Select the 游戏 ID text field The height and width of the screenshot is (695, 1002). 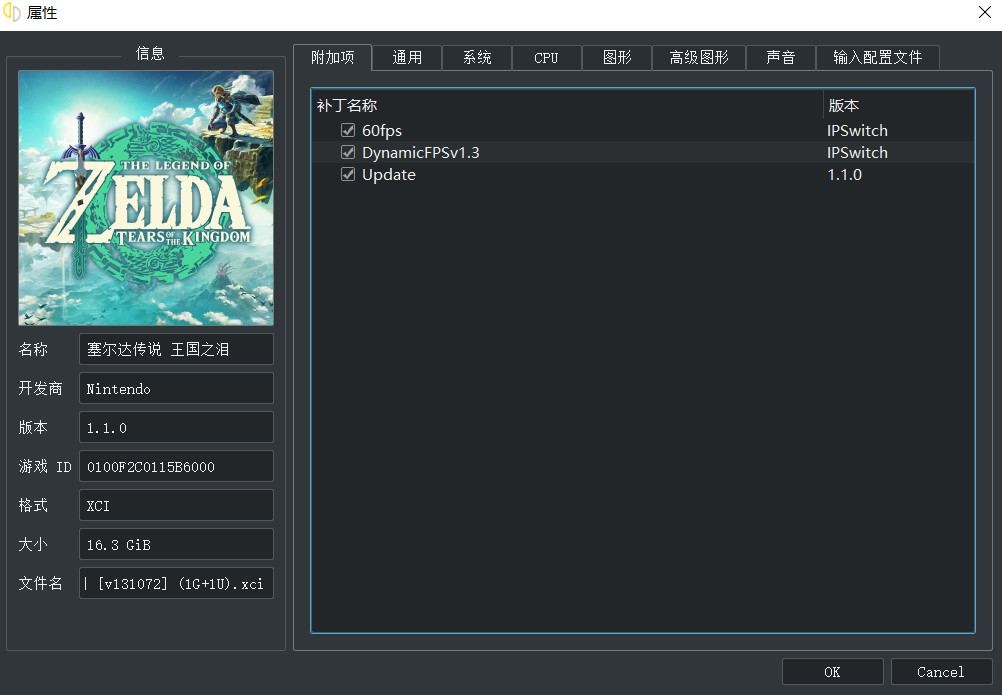tap(176, 466)
